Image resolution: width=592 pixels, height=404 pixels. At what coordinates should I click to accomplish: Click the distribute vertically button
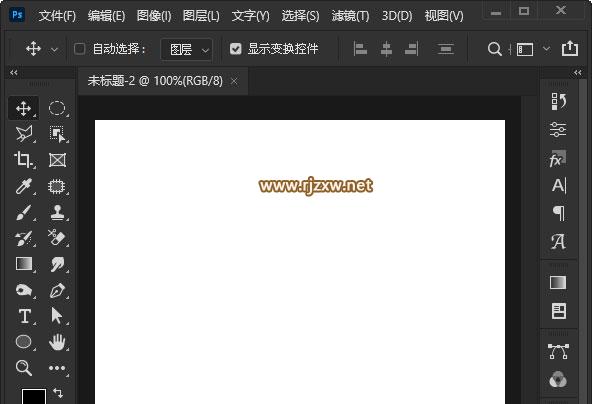click(446, 49)
